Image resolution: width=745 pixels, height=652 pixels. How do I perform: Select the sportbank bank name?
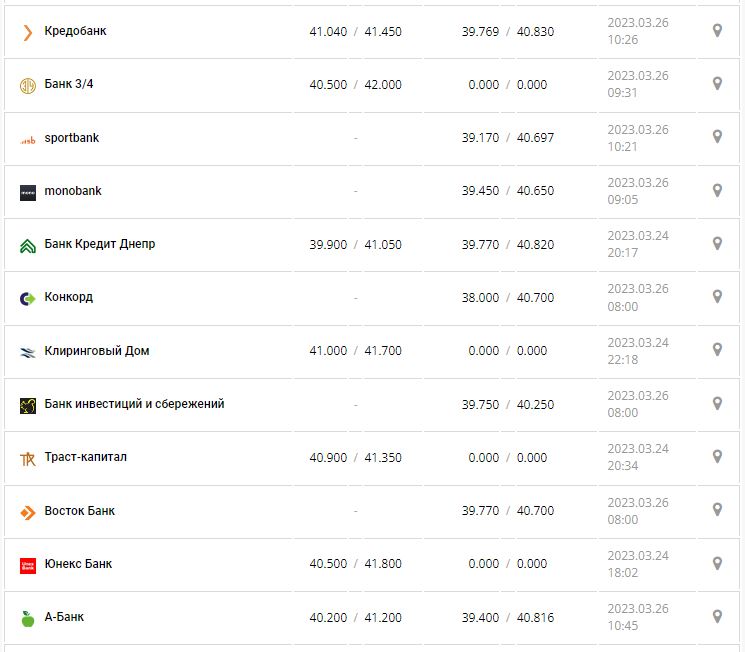pyautogui.click(x=72, y=138)
